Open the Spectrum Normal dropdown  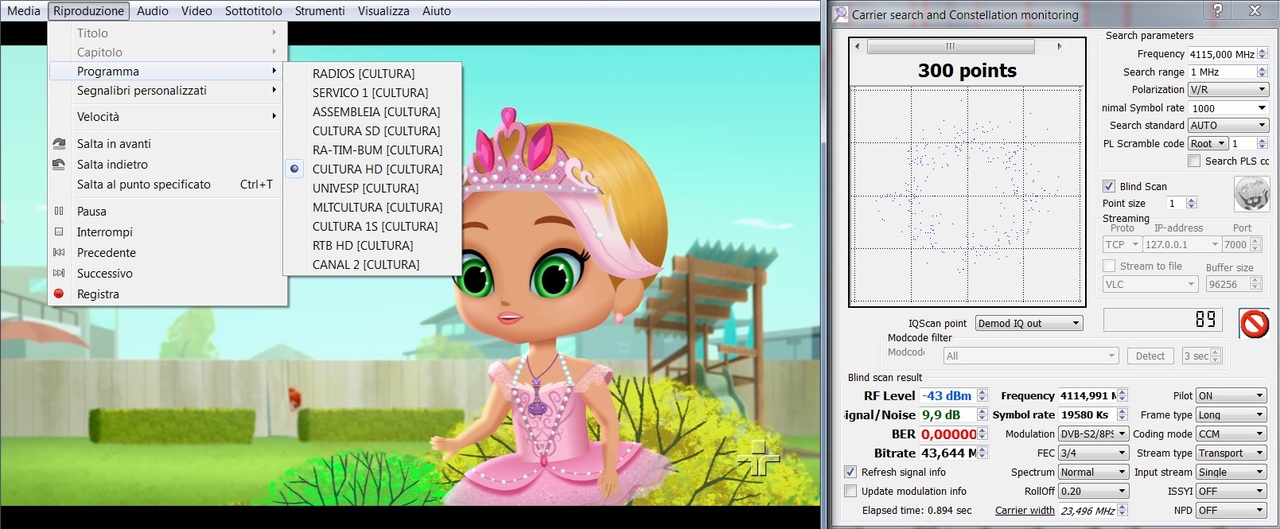tap(1094, 472)
